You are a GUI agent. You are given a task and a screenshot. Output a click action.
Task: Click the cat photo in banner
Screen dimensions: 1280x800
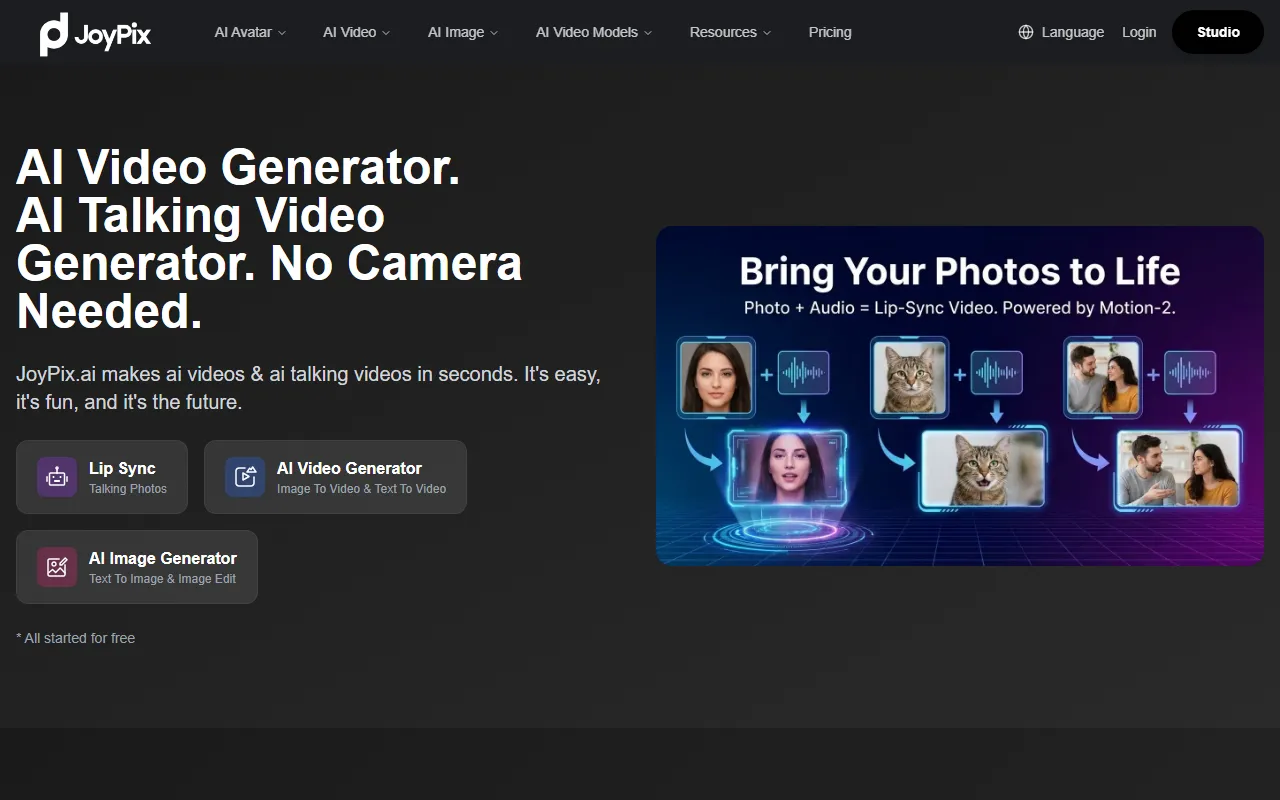coord(908,377)
